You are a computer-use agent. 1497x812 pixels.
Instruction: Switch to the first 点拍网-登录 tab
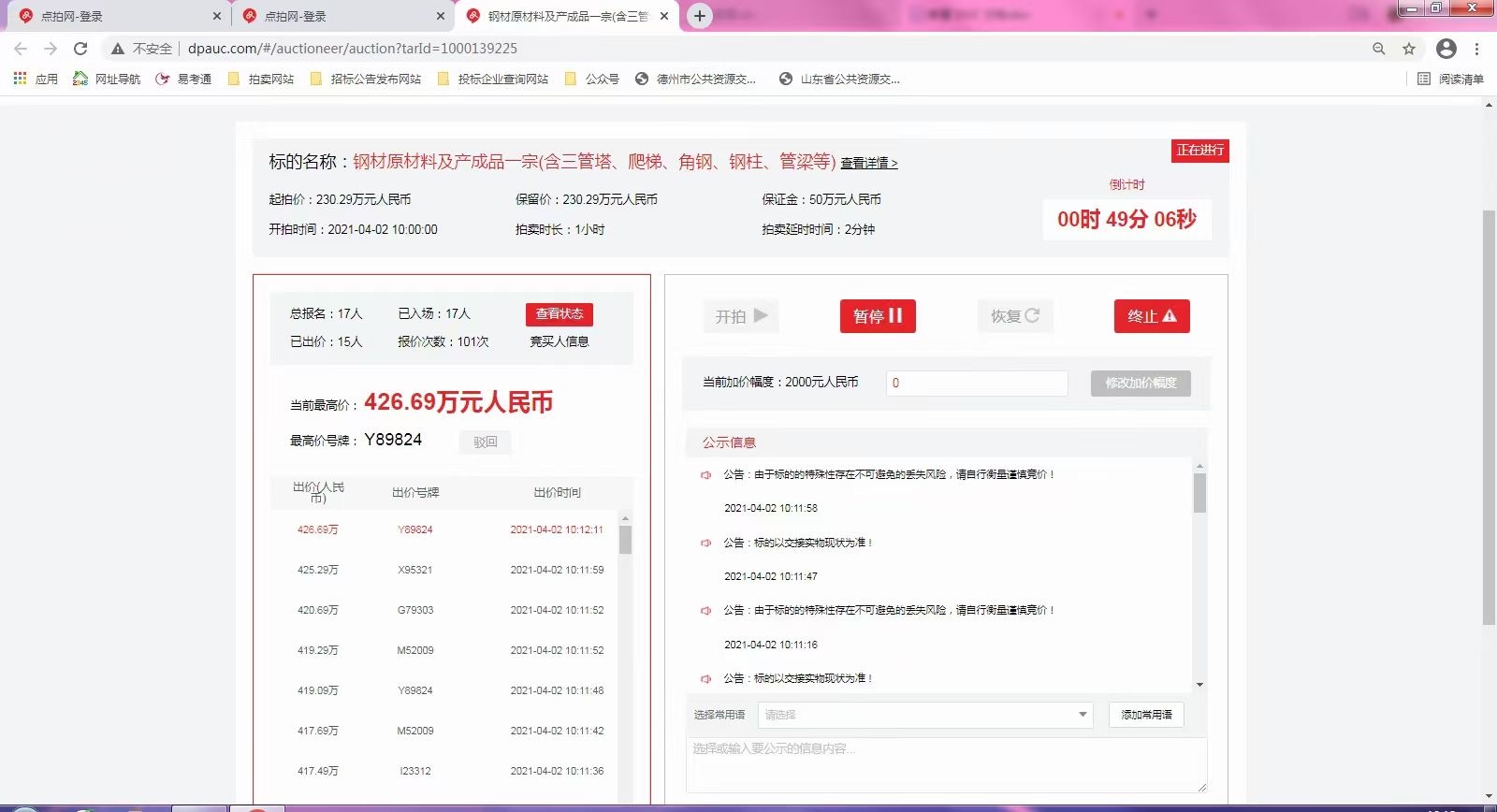coord(112,16)
